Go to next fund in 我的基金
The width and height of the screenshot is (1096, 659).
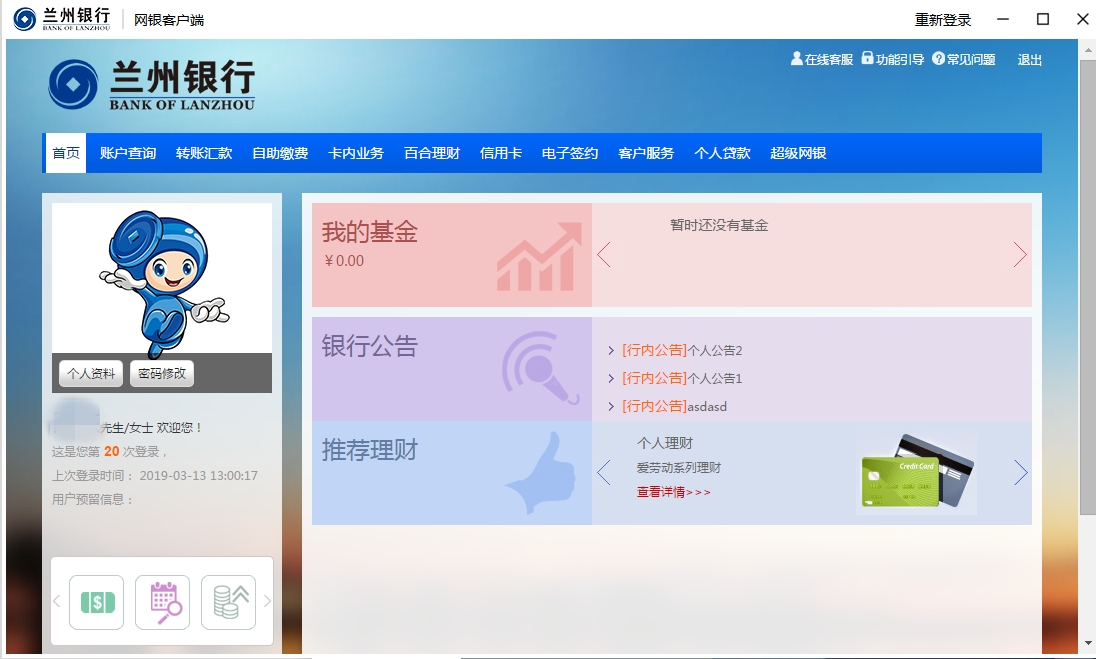click(1021, 254)
